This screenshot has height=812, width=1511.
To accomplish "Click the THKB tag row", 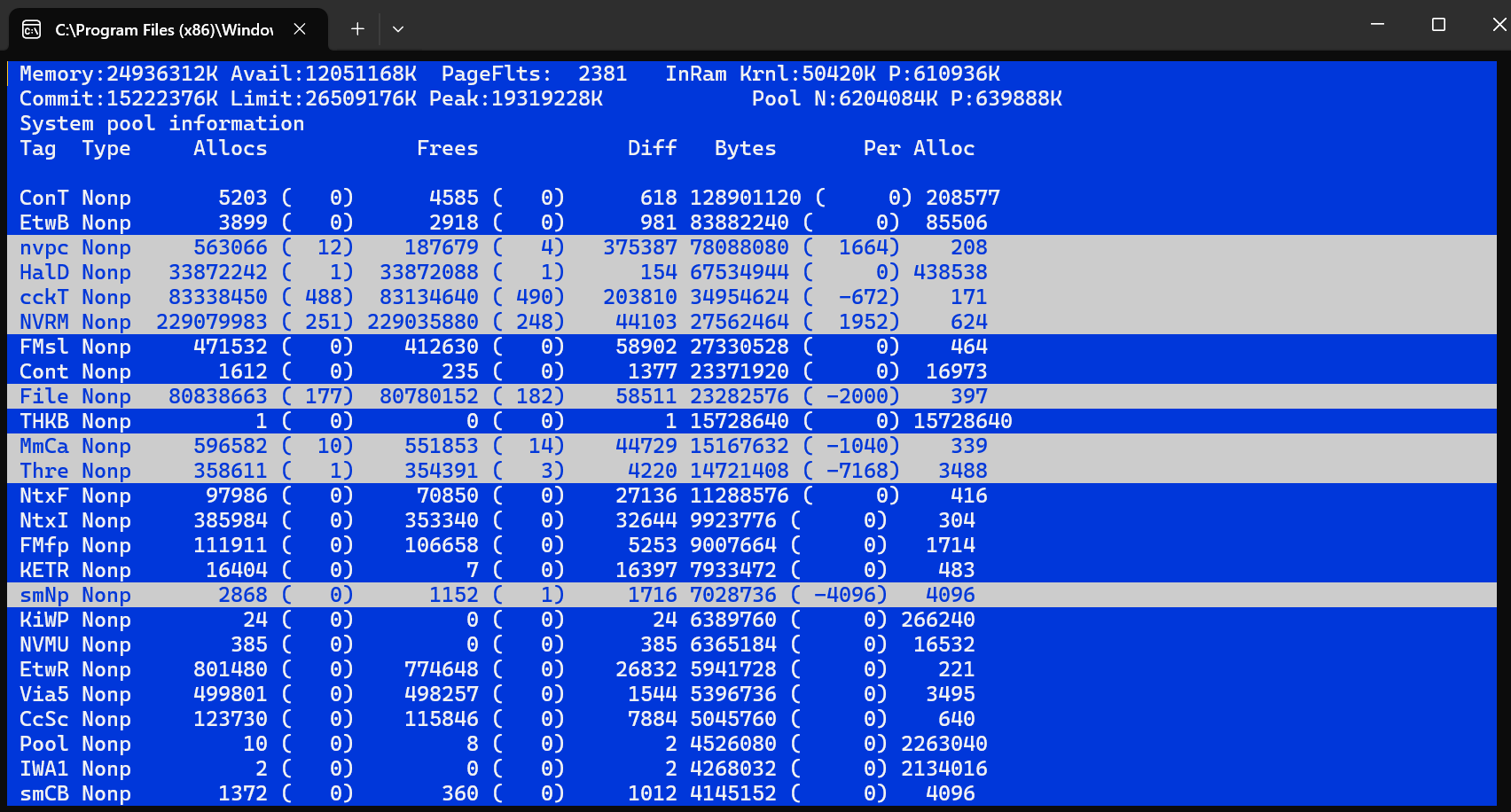I will (752, 421).
